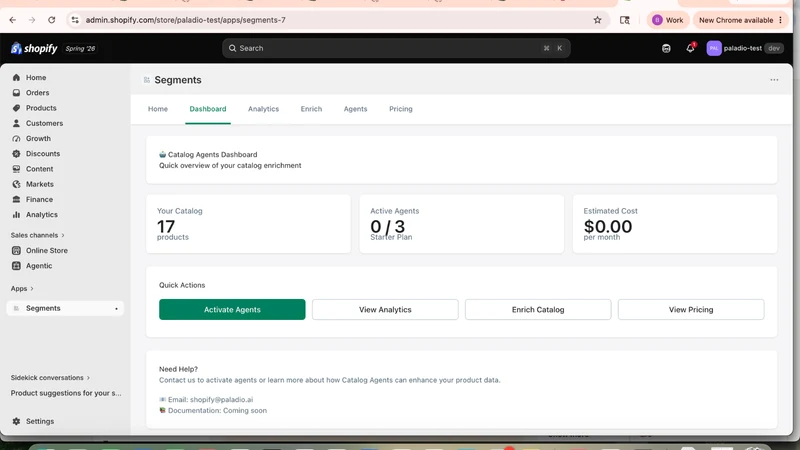800x450 pixels.
Task: Switch to the Home tab in Segments
Action: click(x=158, y=109)
